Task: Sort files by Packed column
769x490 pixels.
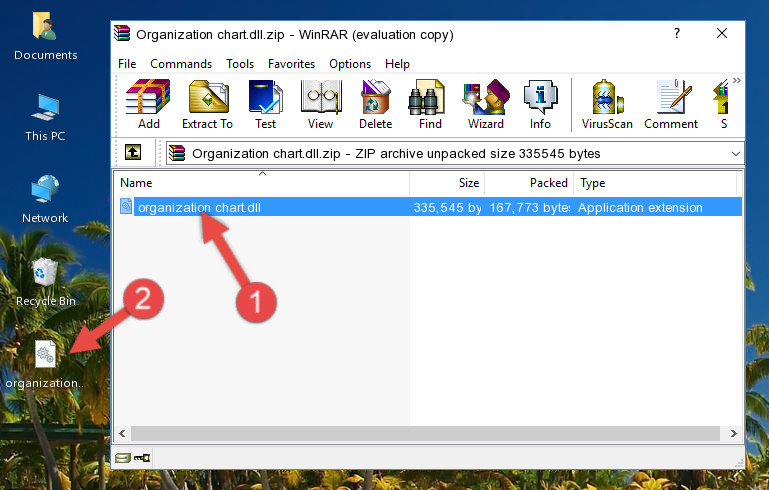Action: (529, 183)
